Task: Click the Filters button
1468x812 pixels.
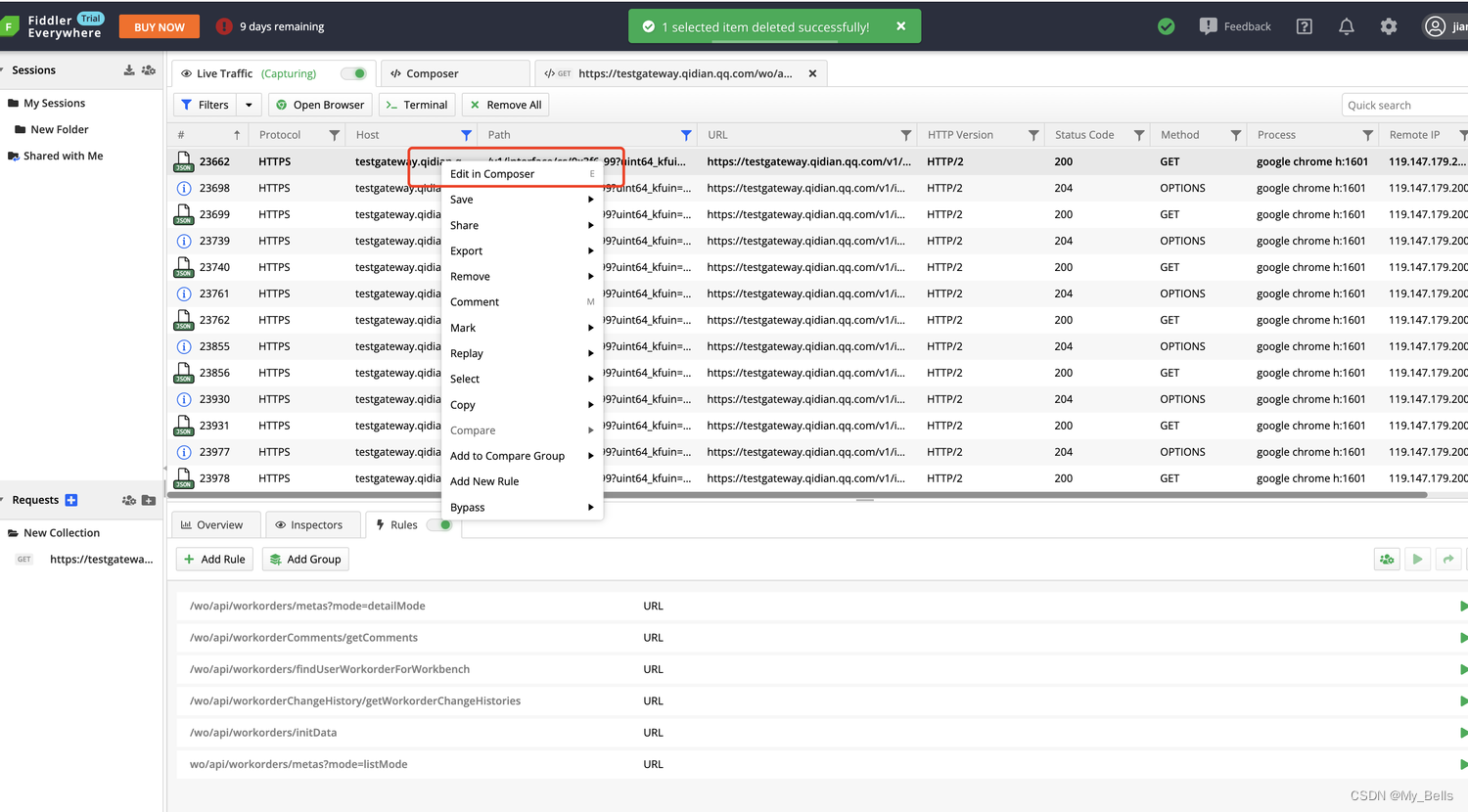Action: (206, 105)
